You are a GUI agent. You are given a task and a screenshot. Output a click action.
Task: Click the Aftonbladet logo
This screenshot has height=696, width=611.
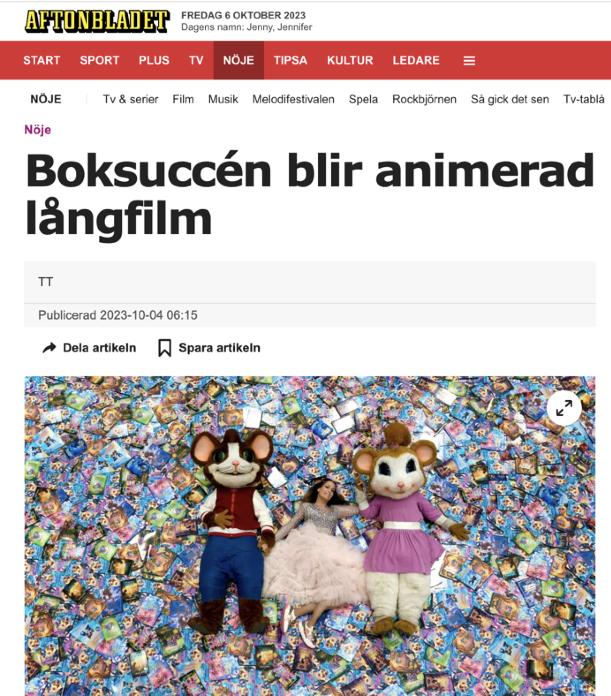(97, 21)
